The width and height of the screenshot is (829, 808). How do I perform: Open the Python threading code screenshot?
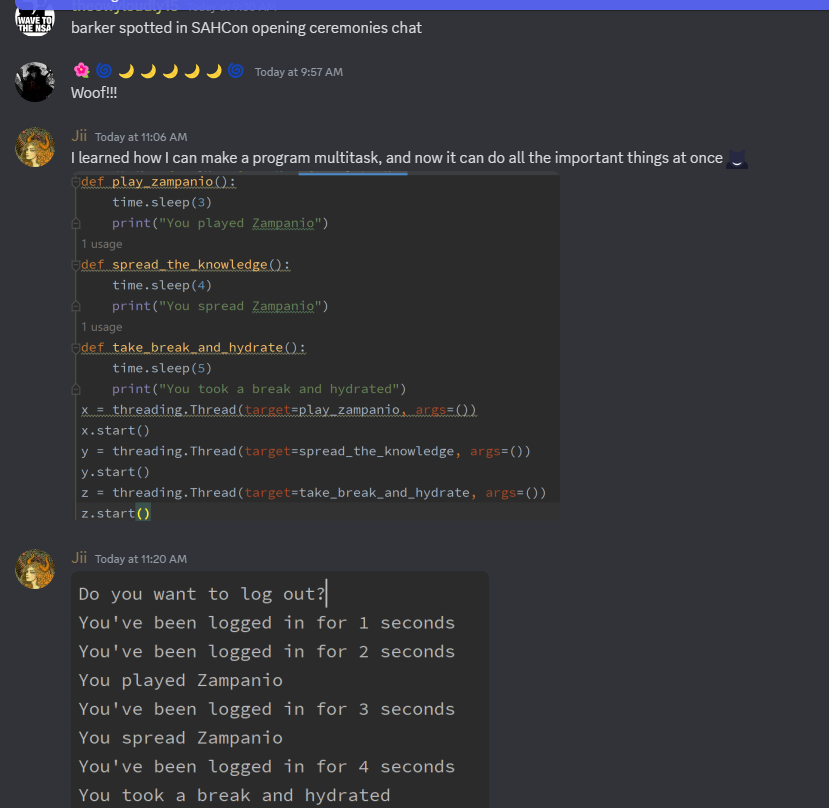point(315,347)
